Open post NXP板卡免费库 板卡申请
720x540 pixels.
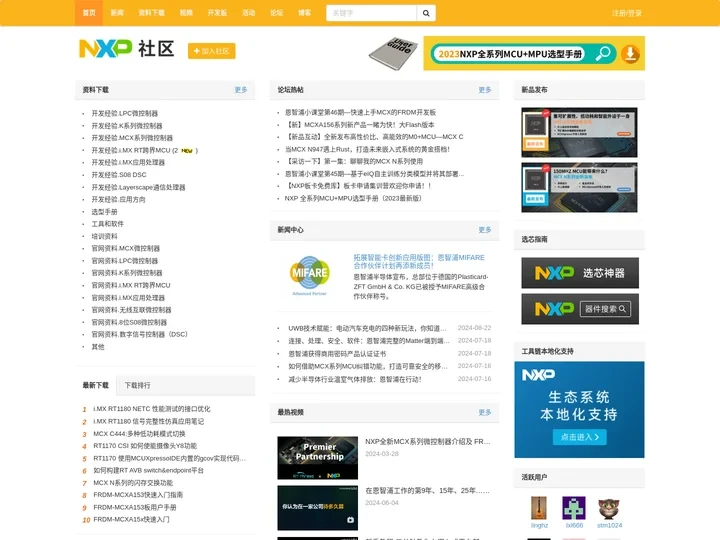click(x=358, y=186)
